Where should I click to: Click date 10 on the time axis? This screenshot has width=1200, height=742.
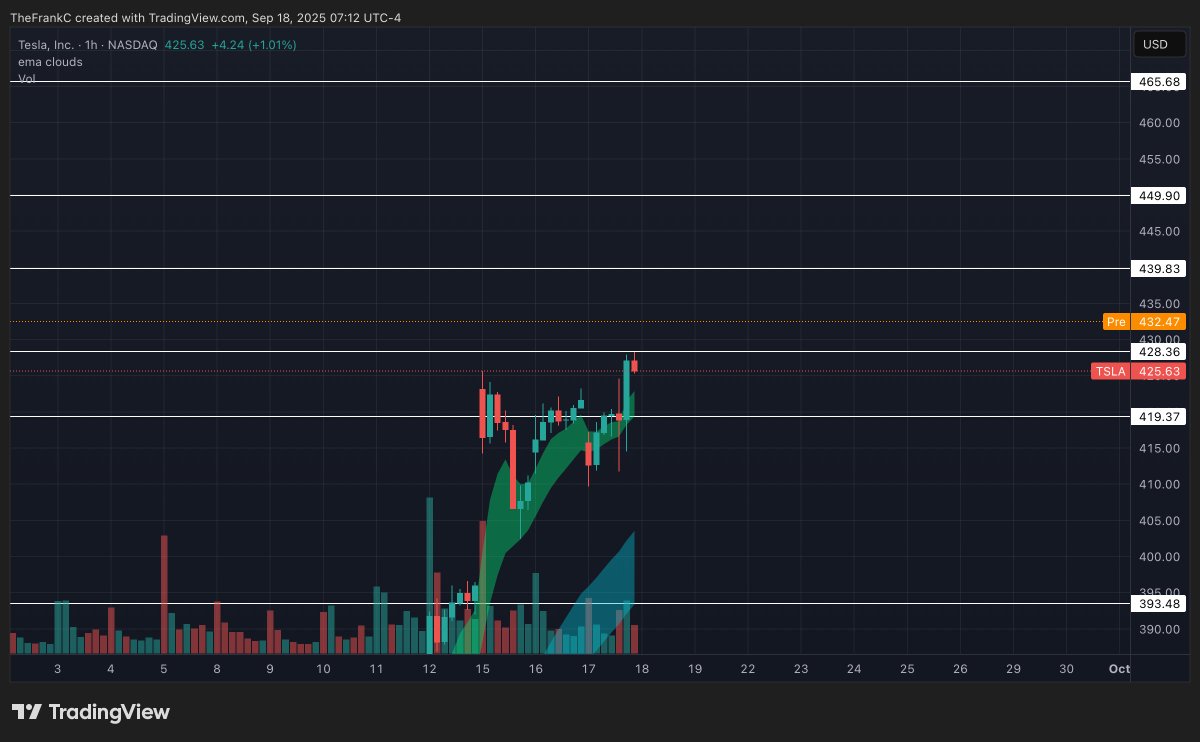pyautogui.click(x=322, y=669)
